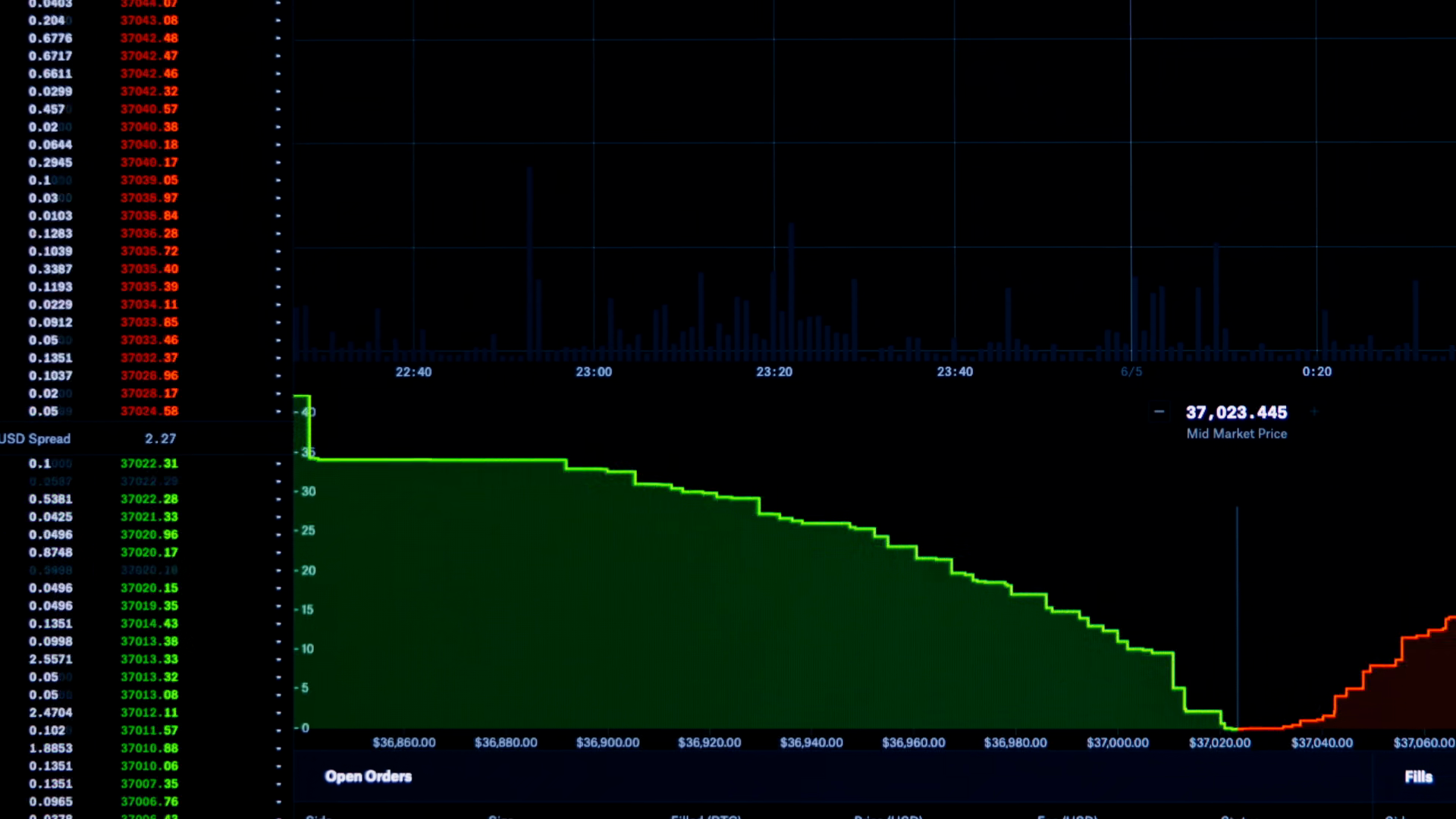1456x819 pixels.
Task: Click the $37,040.00 label on the depth axis
Action: click(x=1322, y=742)
